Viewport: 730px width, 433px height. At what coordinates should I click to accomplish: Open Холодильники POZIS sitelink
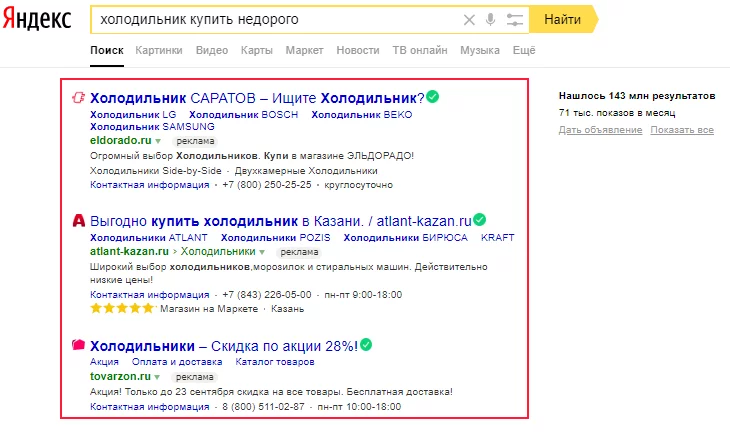point(276,237)
